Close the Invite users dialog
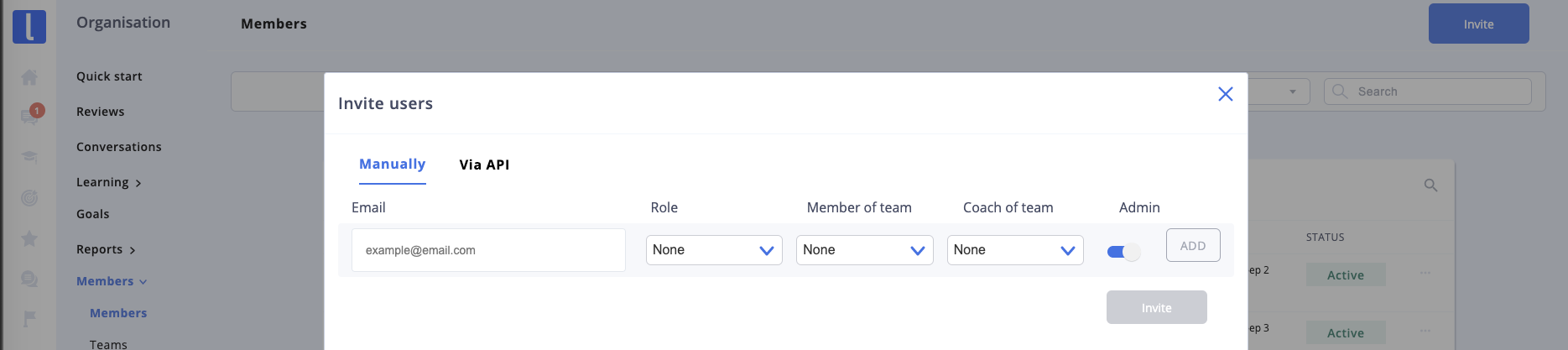 (1225, 94)
